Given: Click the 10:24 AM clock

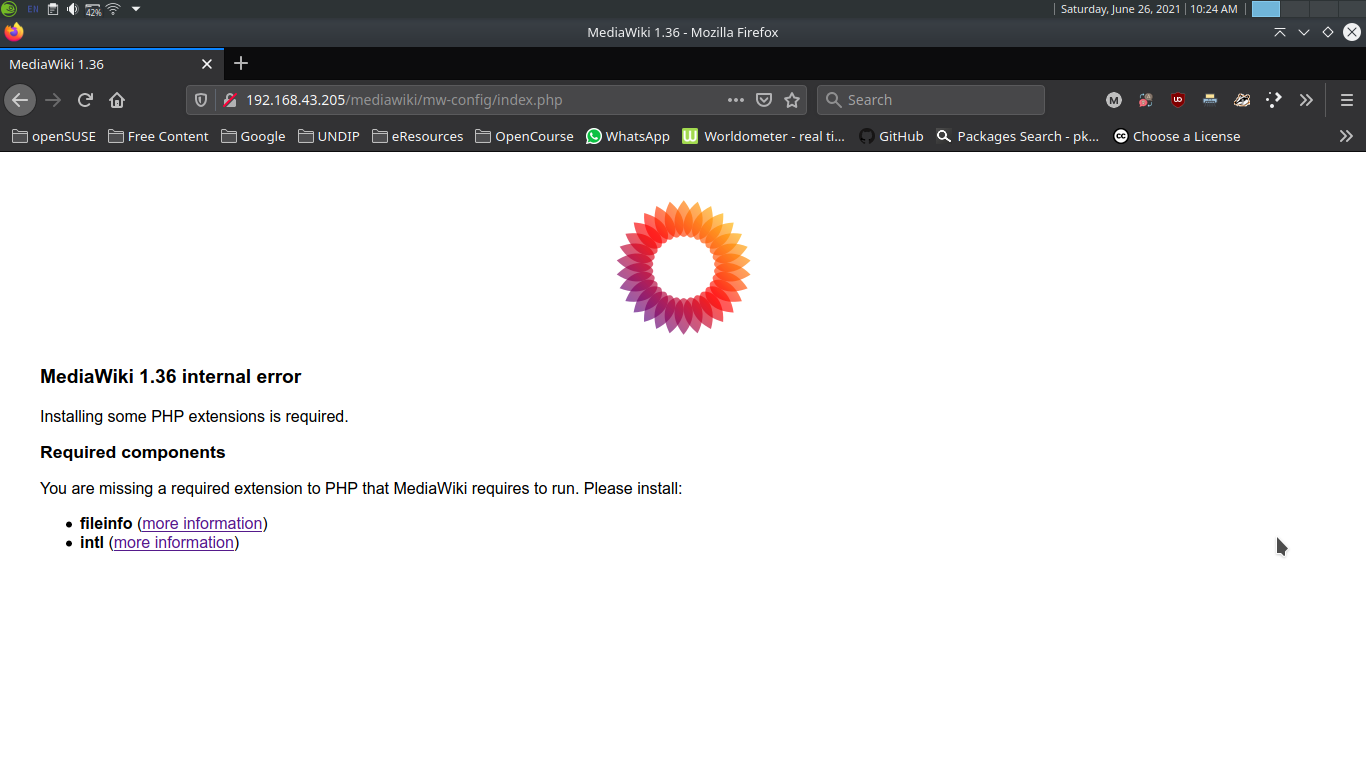Looking at the screenshot, I should pyautogui.click(x=1214, y=9).
